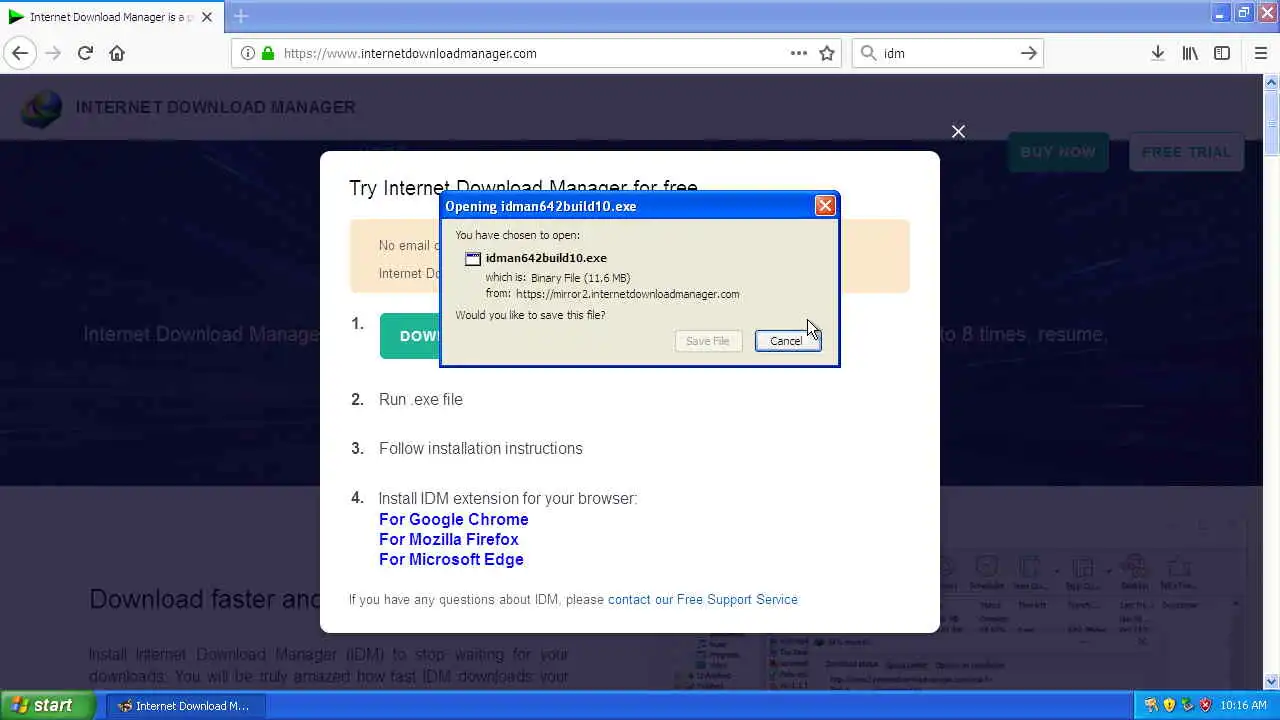The height and width of the screenshot is (720, 1280).
Task: Click the browser forward arrow
Action: click(x=53, y=53)
